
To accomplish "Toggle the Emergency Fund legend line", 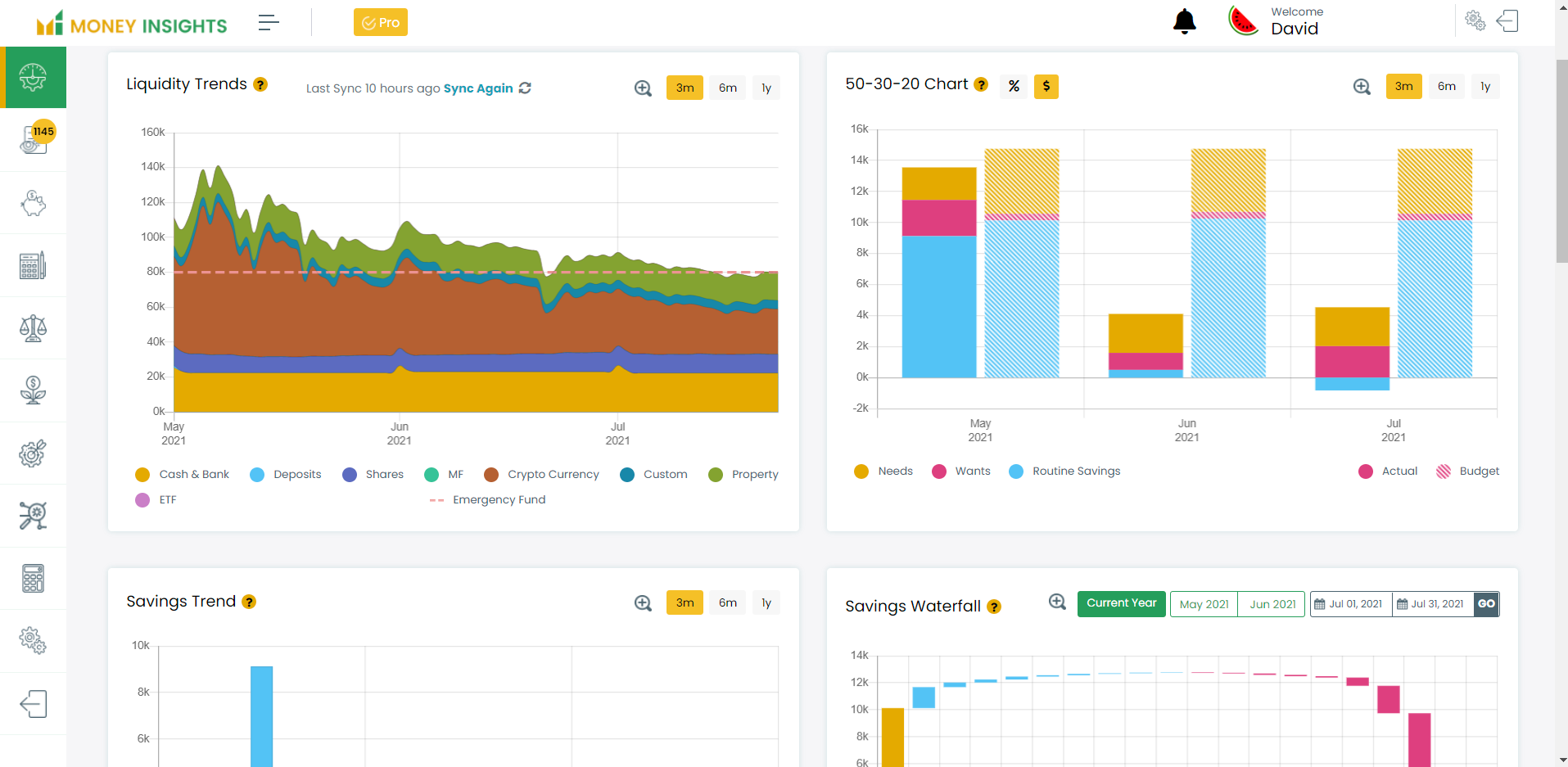I will [x=488, y=500].
